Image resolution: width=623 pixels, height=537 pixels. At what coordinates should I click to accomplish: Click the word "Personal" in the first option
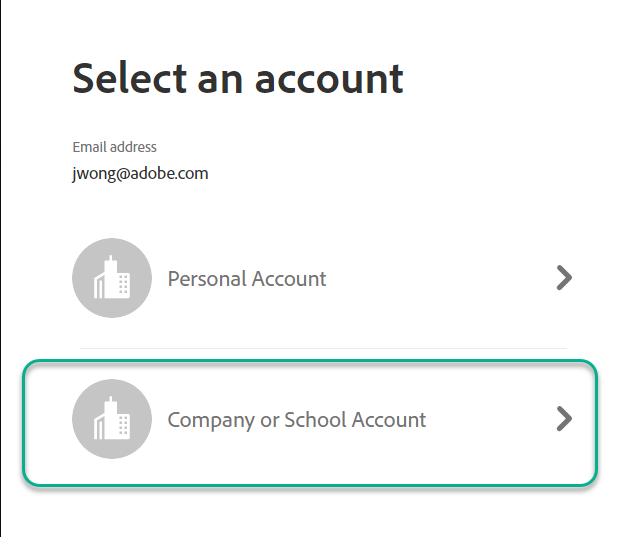205,279
